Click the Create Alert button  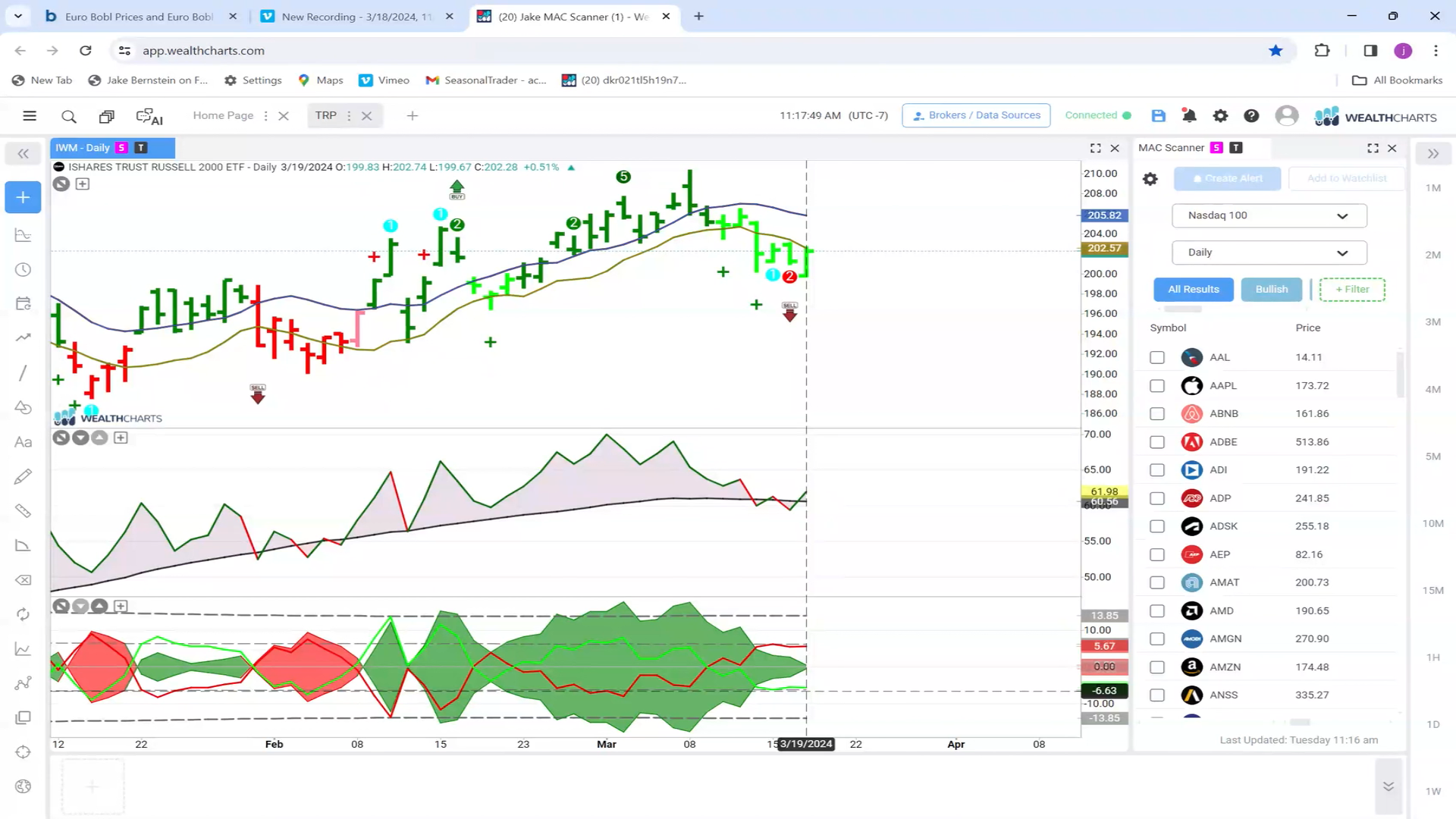(1227, 179)
